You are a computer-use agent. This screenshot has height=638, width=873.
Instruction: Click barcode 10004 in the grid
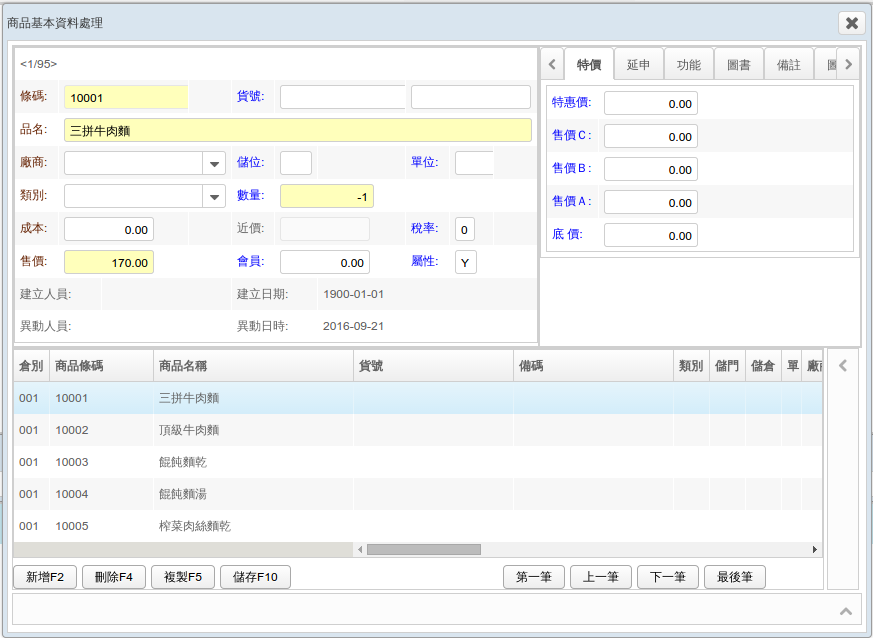72,494
